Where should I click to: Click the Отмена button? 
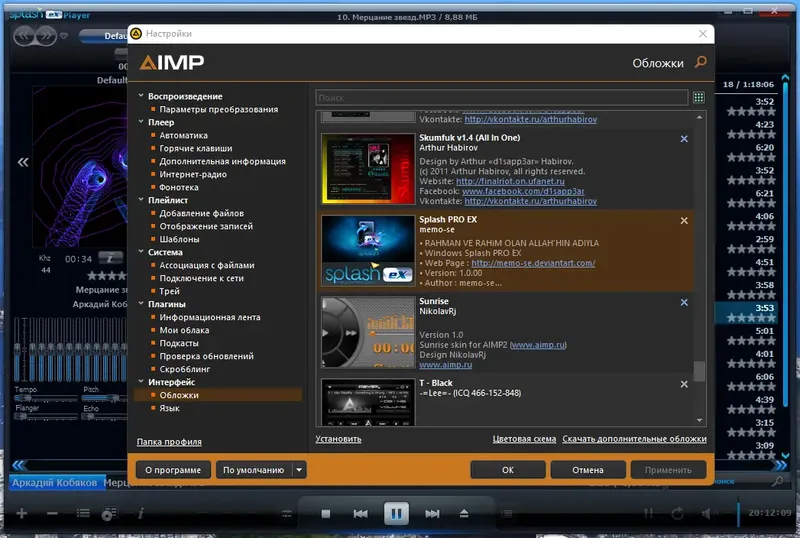pyautogui.click(x=588, y=470)
